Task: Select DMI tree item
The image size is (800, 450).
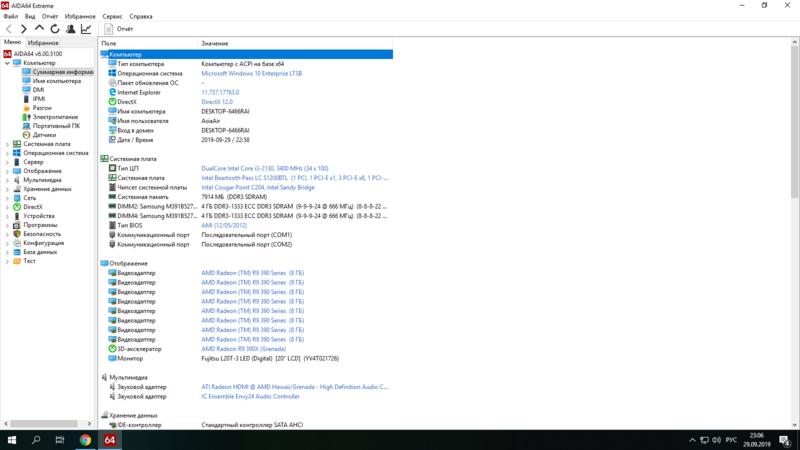Action: pyautogui.click(x=38, y=90)
